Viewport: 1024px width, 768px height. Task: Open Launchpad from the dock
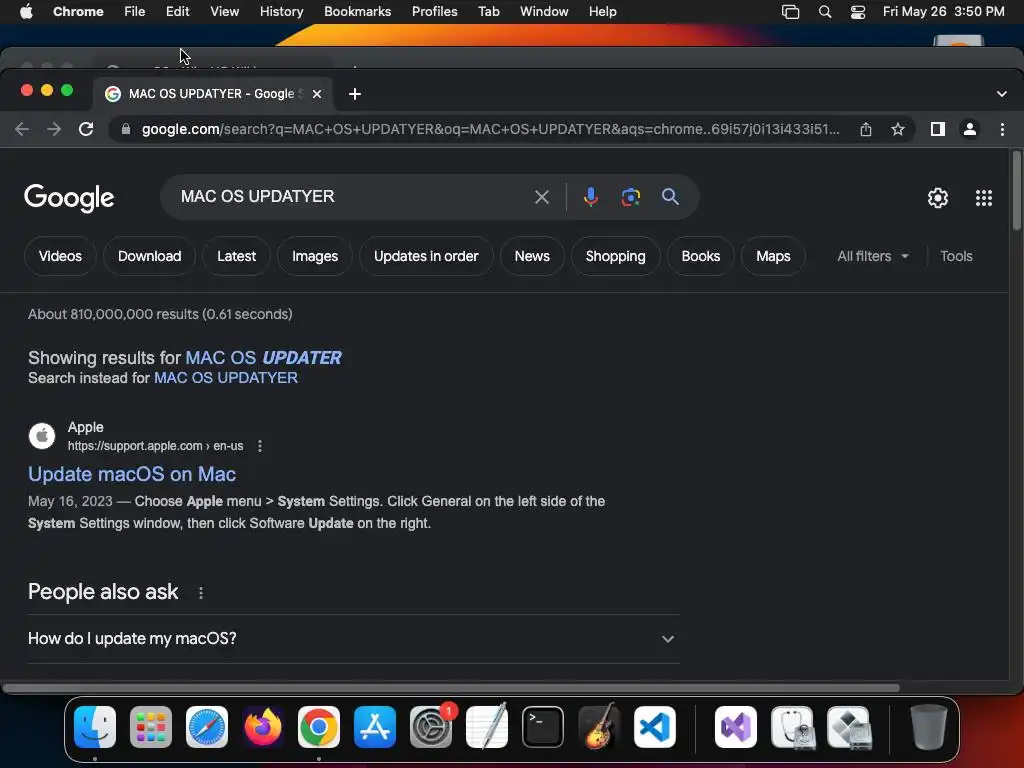(x=151, y=727)
